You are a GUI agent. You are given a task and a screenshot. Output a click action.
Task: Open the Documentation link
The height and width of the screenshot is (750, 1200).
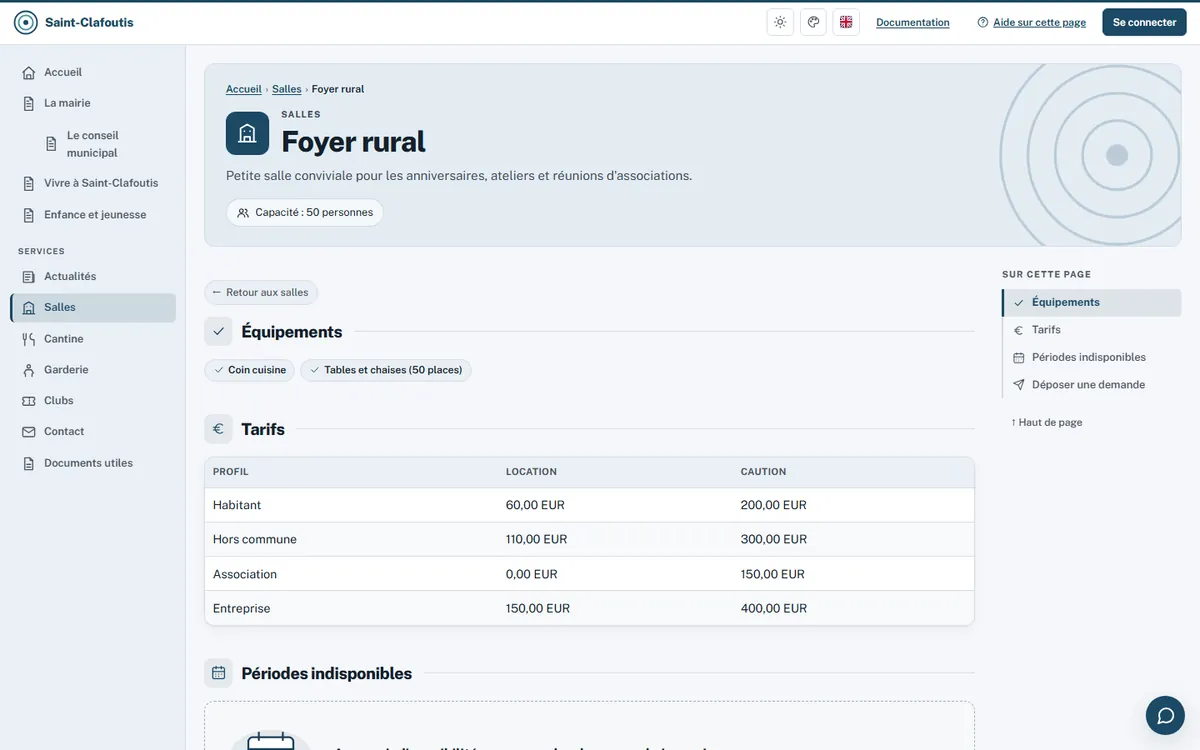(913, 23)
